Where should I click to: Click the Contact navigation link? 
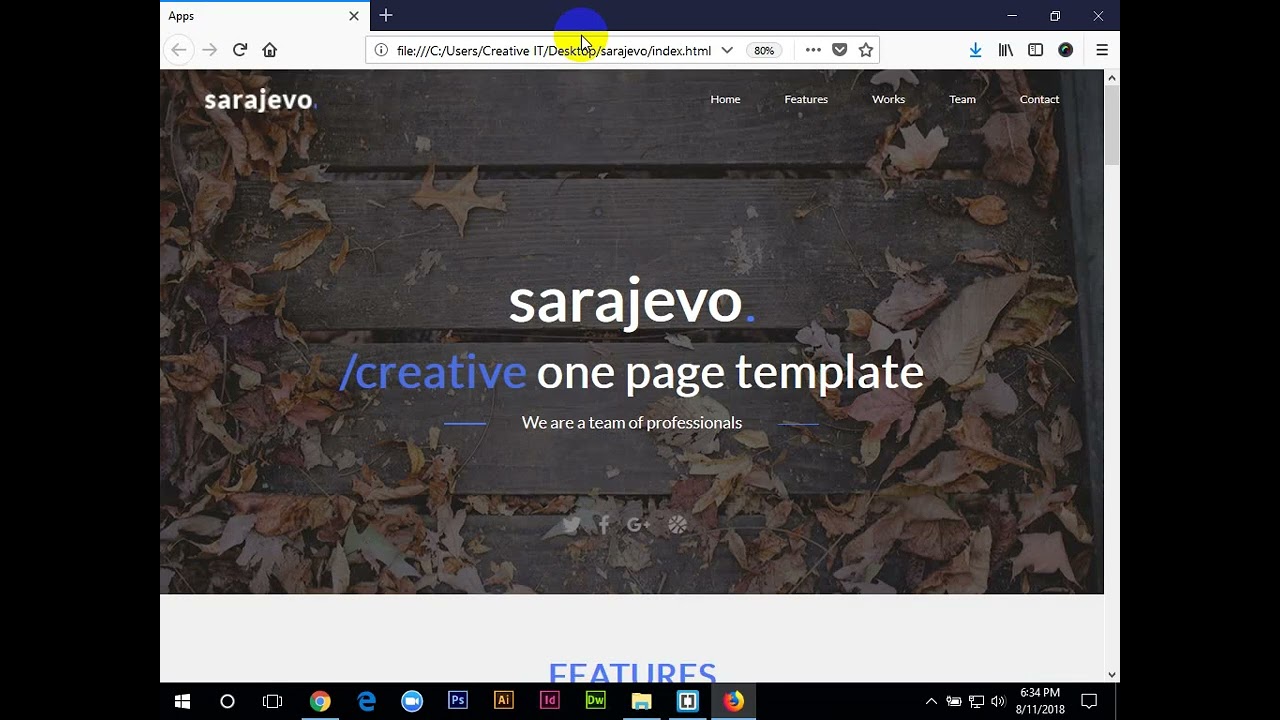pos(1039,99)
